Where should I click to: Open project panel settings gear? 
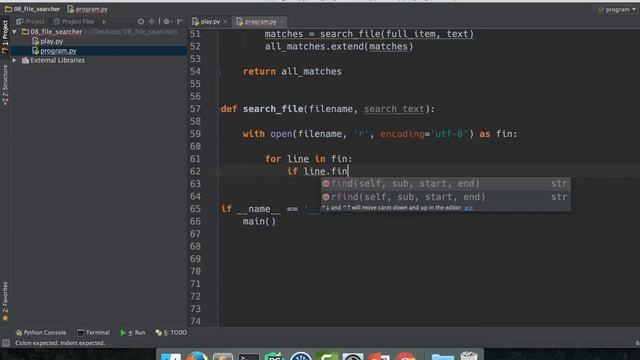[x=167, y=21]
